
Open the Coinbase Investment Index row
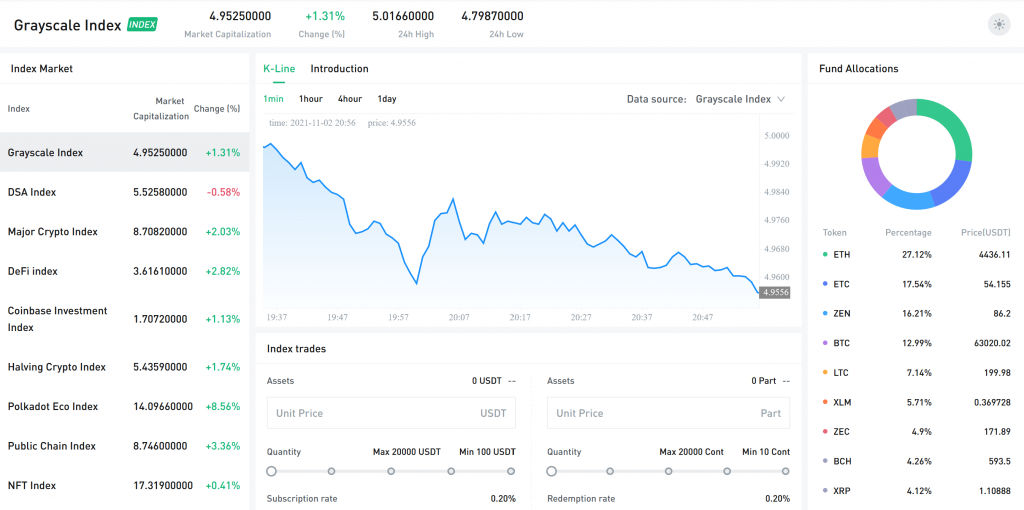coord(124,319)
